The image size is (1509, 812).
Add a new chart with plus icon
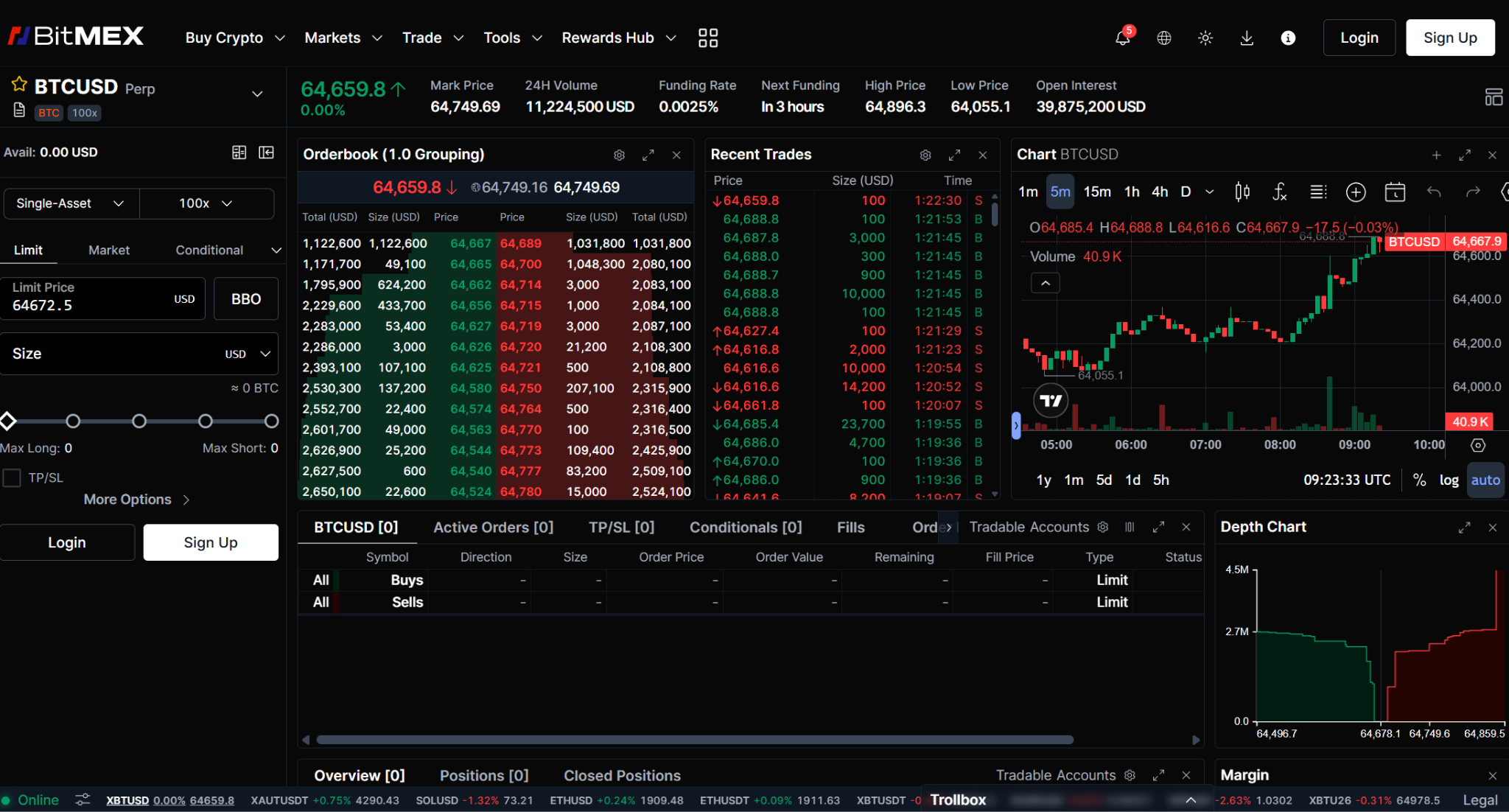(x=1436, y=155)
